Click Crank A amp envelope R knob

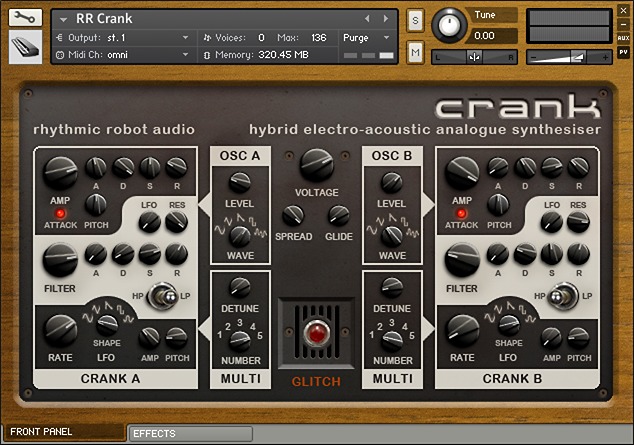pyautogui.click(x=177, y=168)
